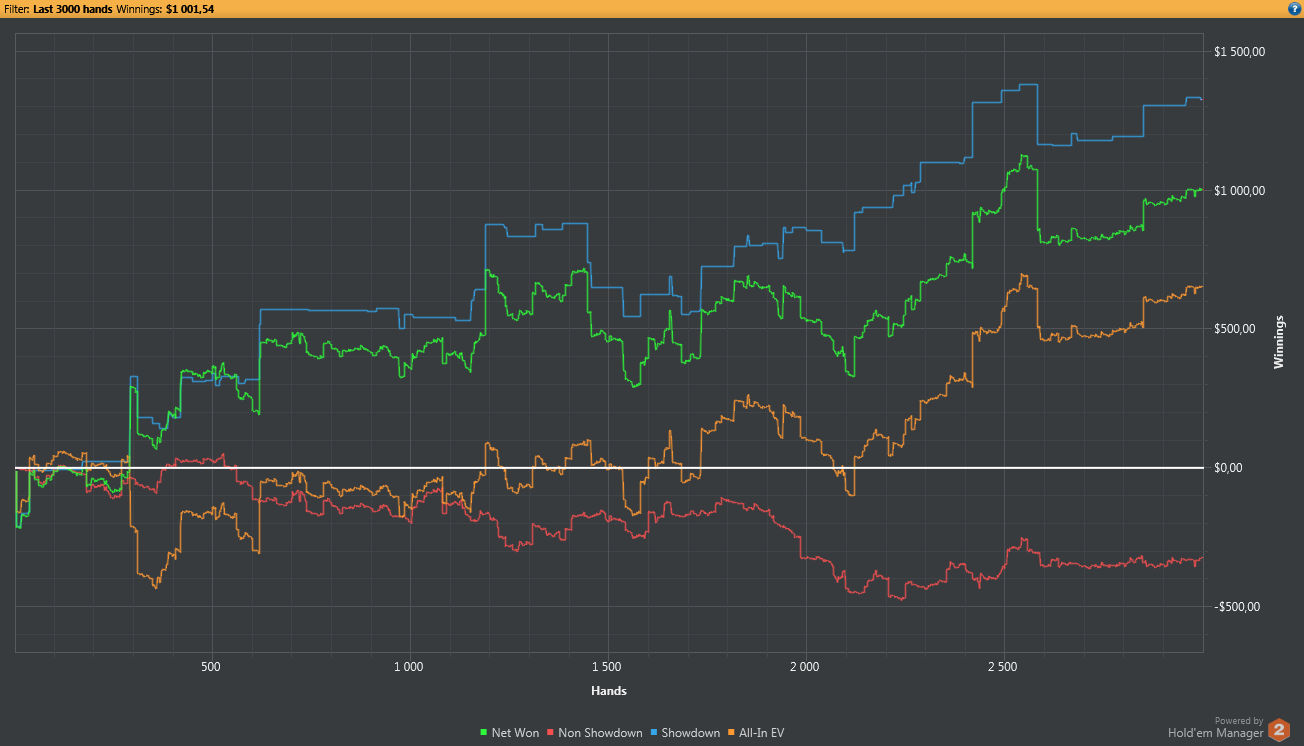1304x746 pixels.
Task: Click the "$1 000,00" y-axis label
Action: [1239, 191]
